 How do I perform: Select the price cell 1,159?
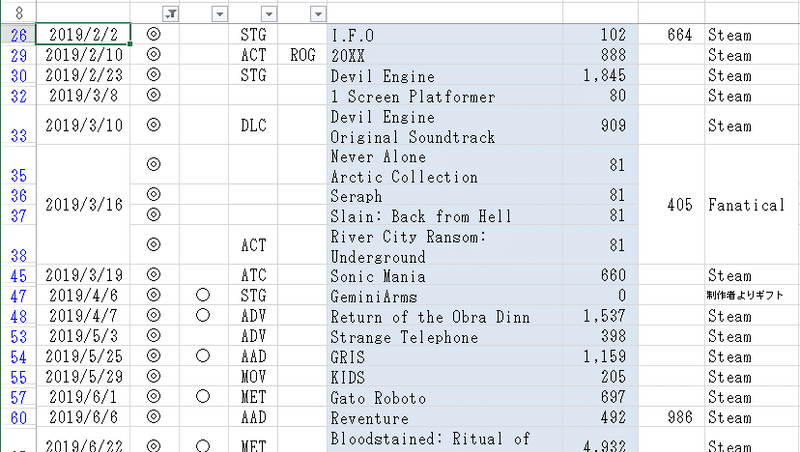(x=601, y=356)
